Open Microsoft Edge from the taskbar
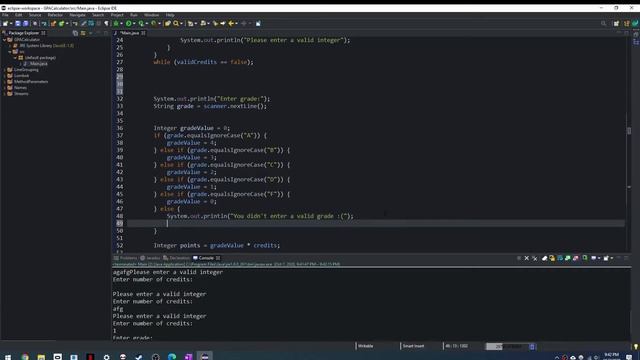 coord(172,357)
